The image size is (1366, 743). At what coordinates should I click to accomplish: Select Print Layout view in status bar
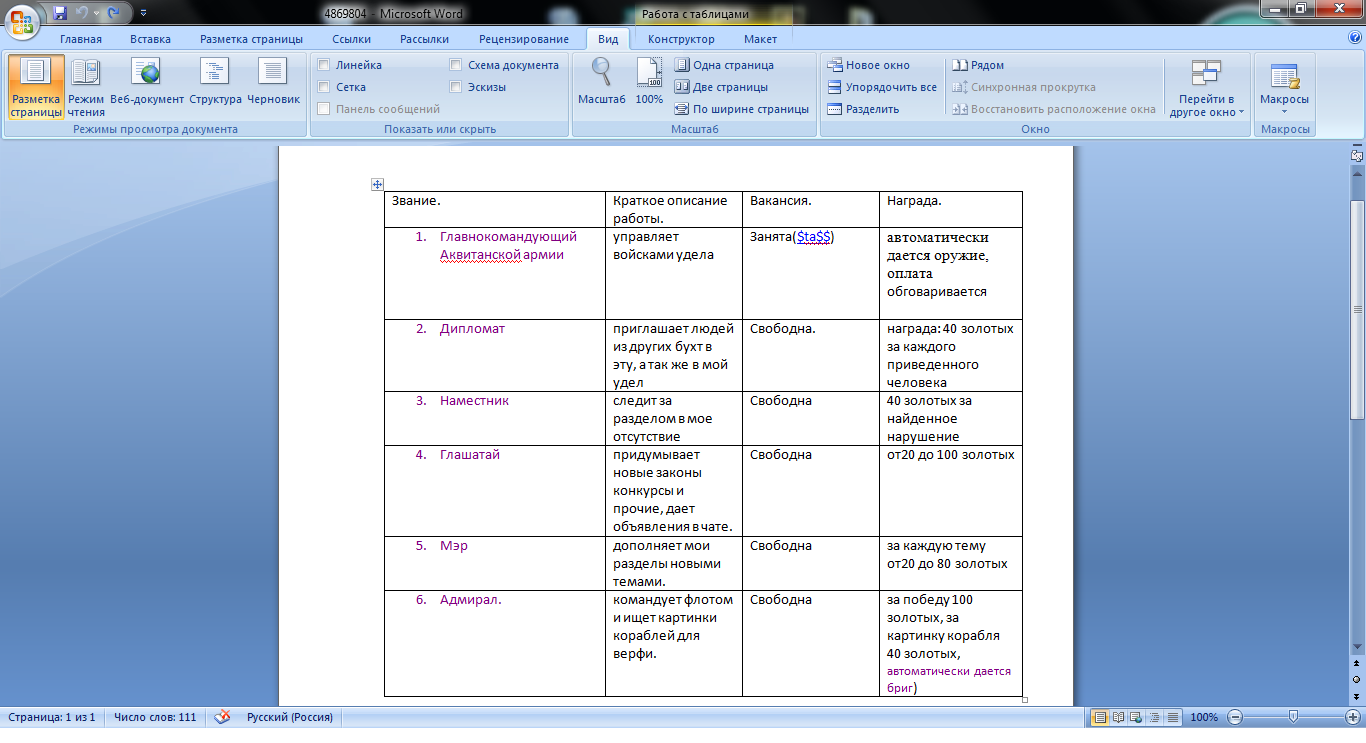tap(1100, 717)
